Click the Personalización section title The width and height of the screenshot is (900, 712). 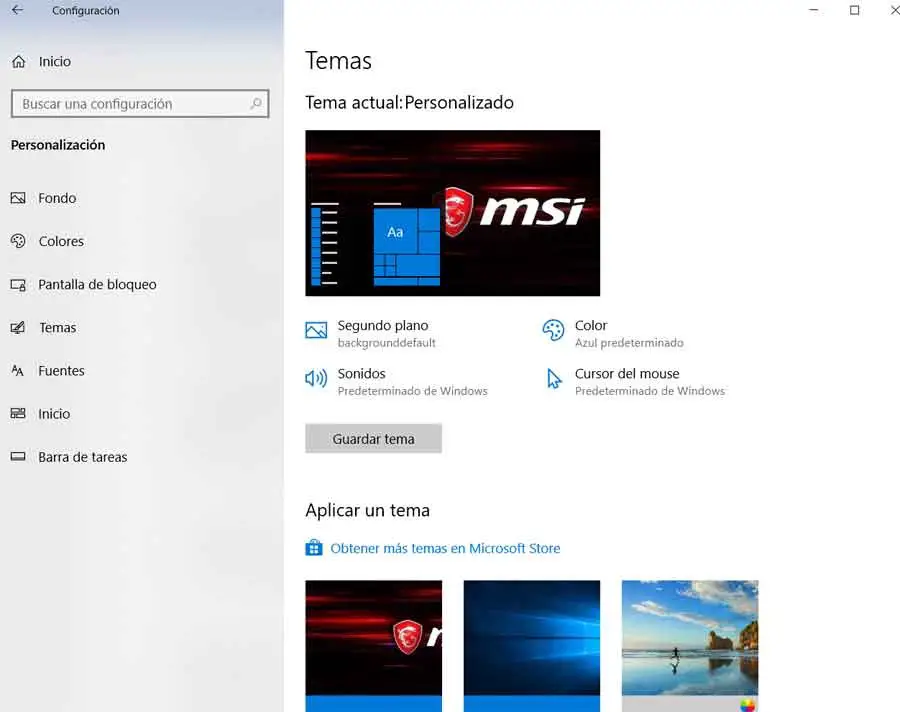58,145
